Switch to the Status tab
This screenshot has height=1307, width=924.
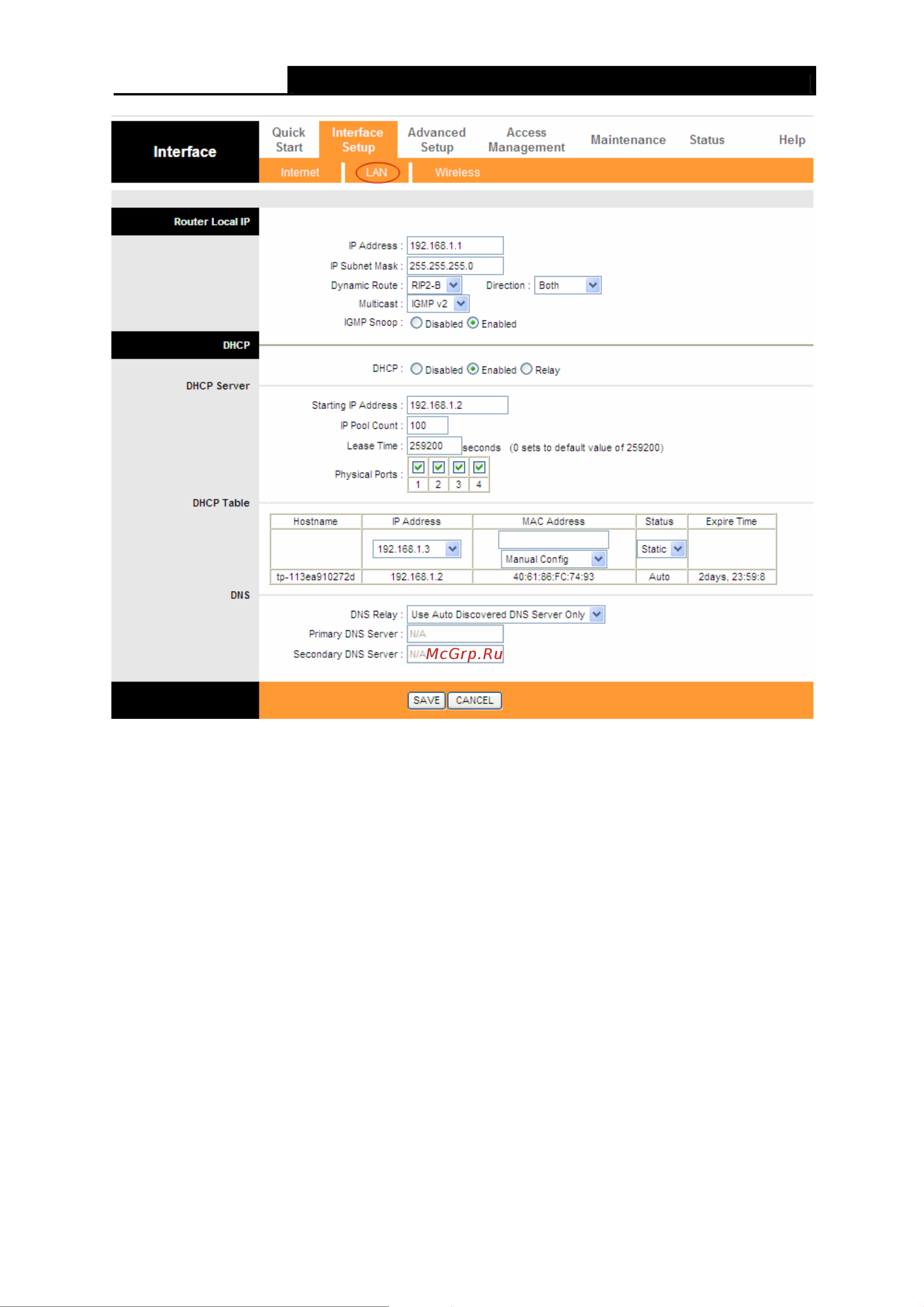point(706,139)
